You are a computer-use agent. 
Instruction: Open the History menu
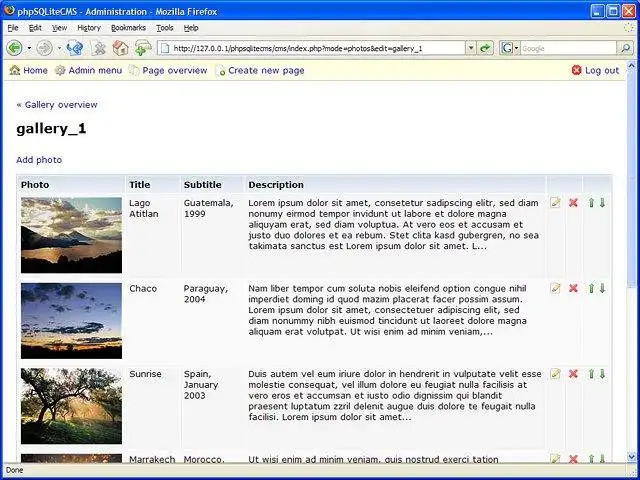click(x=89, y=28)
